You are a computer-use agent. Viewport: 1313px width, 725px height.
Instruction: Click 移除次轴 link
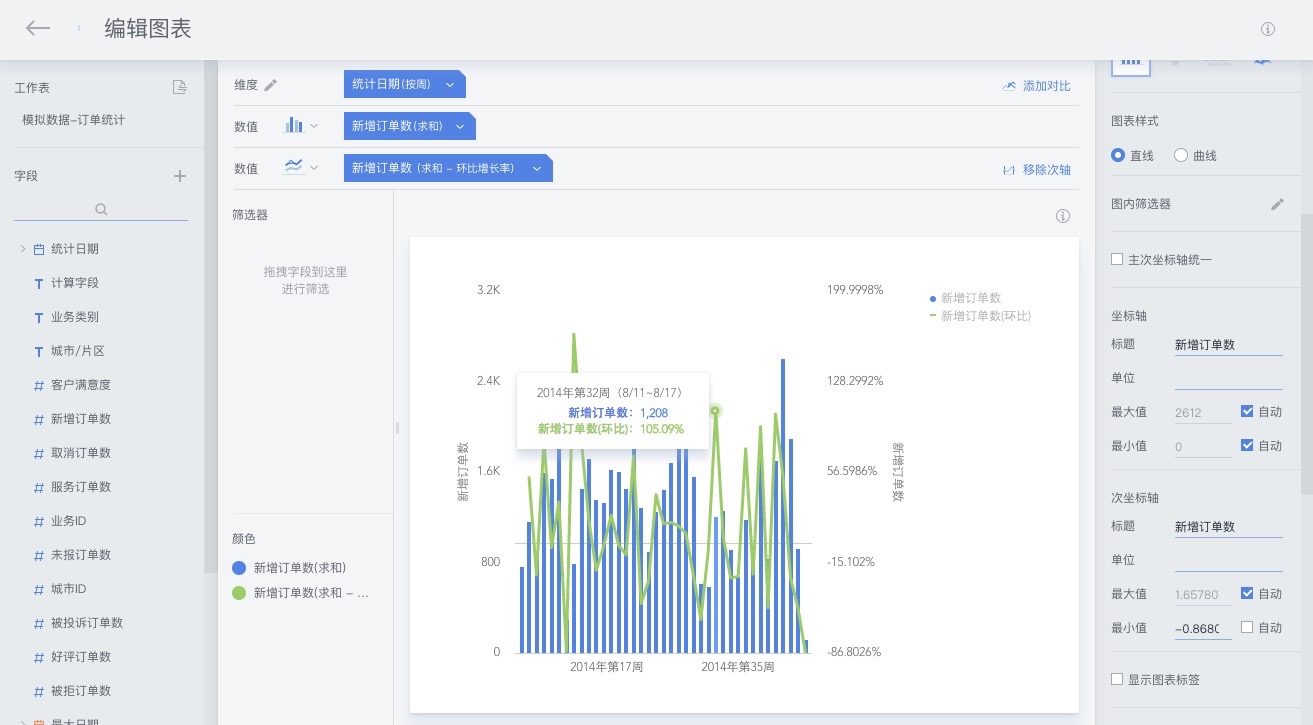click(x=1036, y=170)
